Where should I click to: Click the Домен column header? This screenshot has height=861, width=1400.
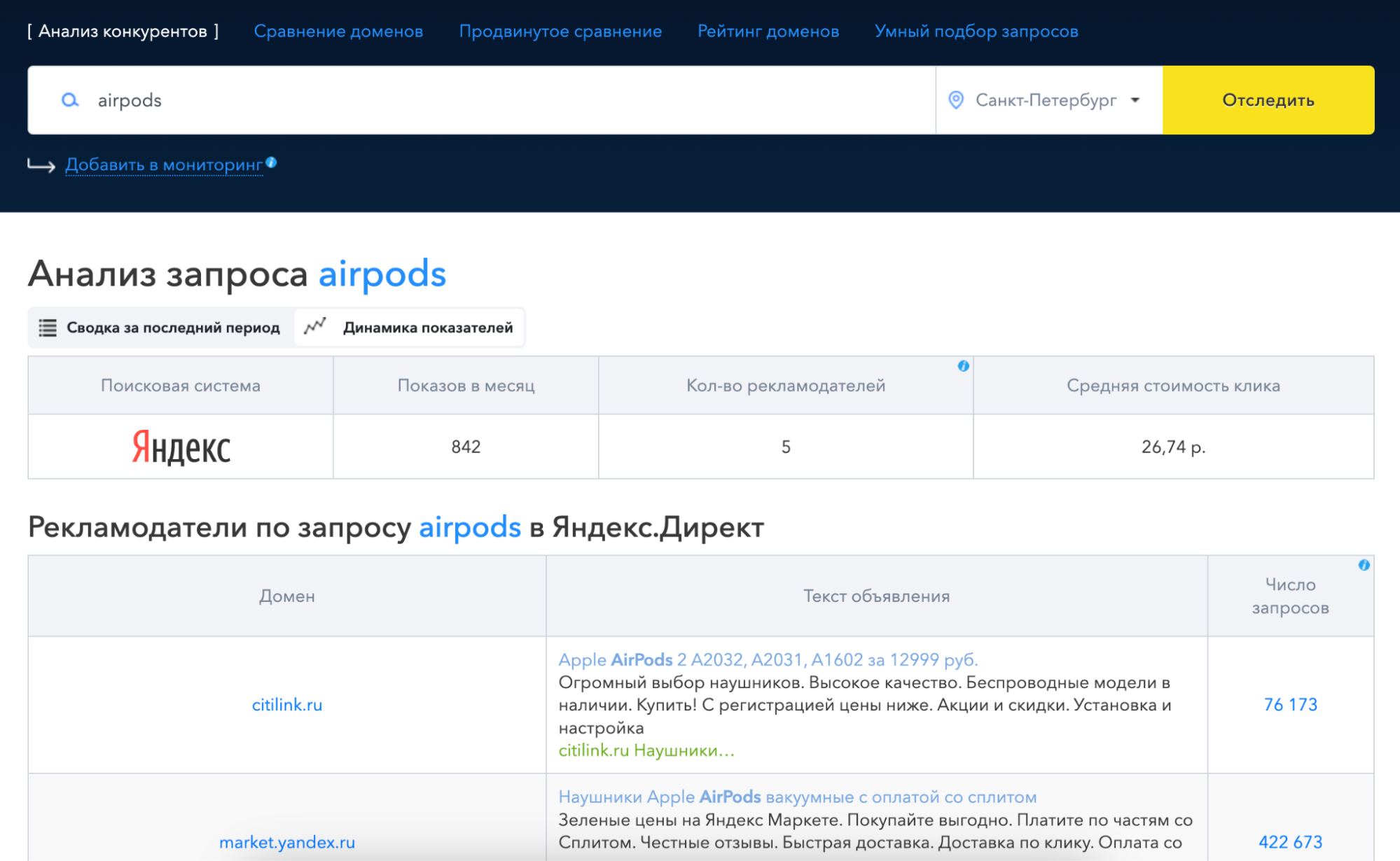[x=287, y=596]
